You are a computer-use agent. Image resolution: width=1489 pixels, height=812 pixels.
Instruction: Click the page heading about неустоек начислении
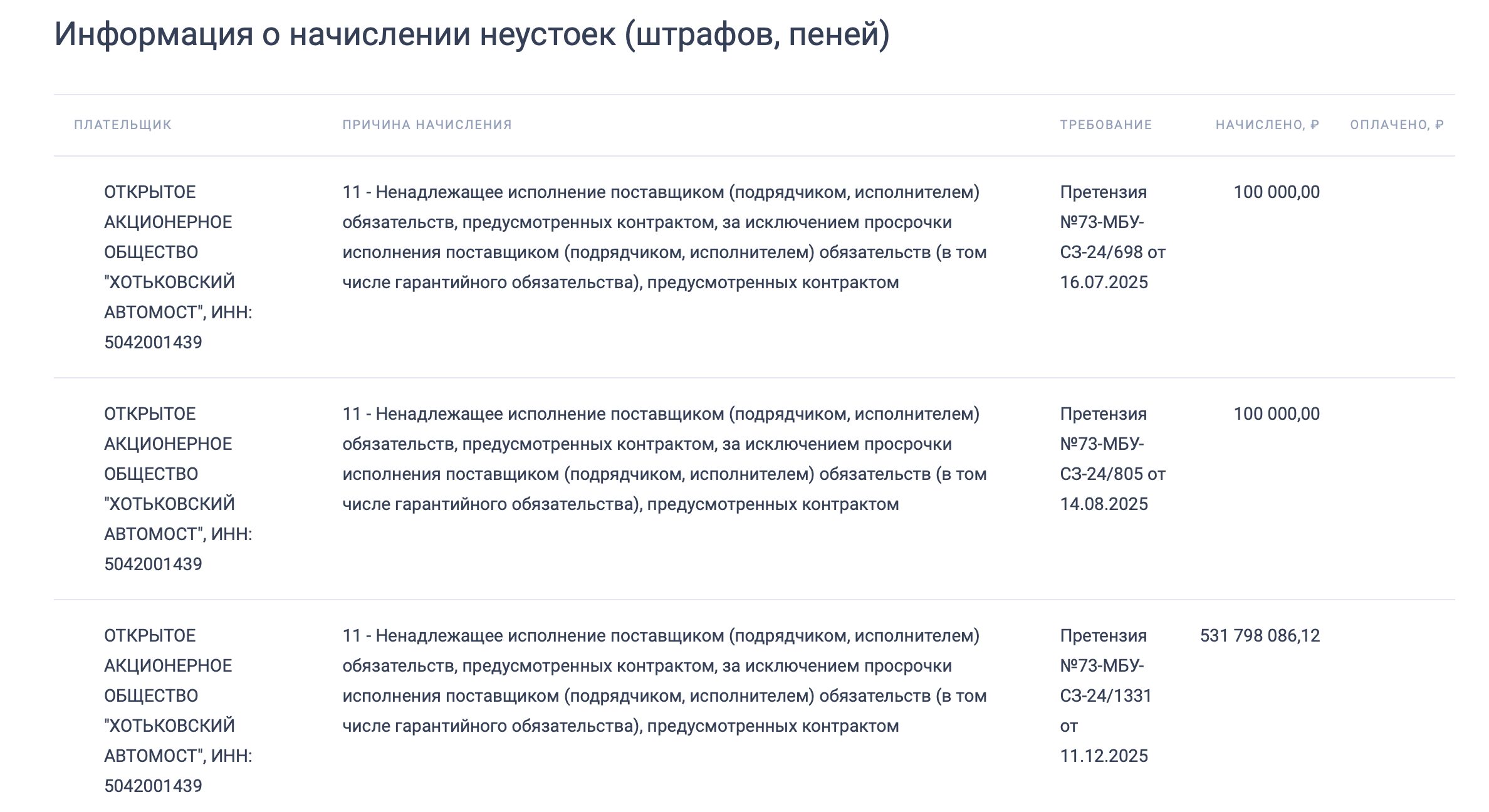pyautogui.click(x=471, y=34)
